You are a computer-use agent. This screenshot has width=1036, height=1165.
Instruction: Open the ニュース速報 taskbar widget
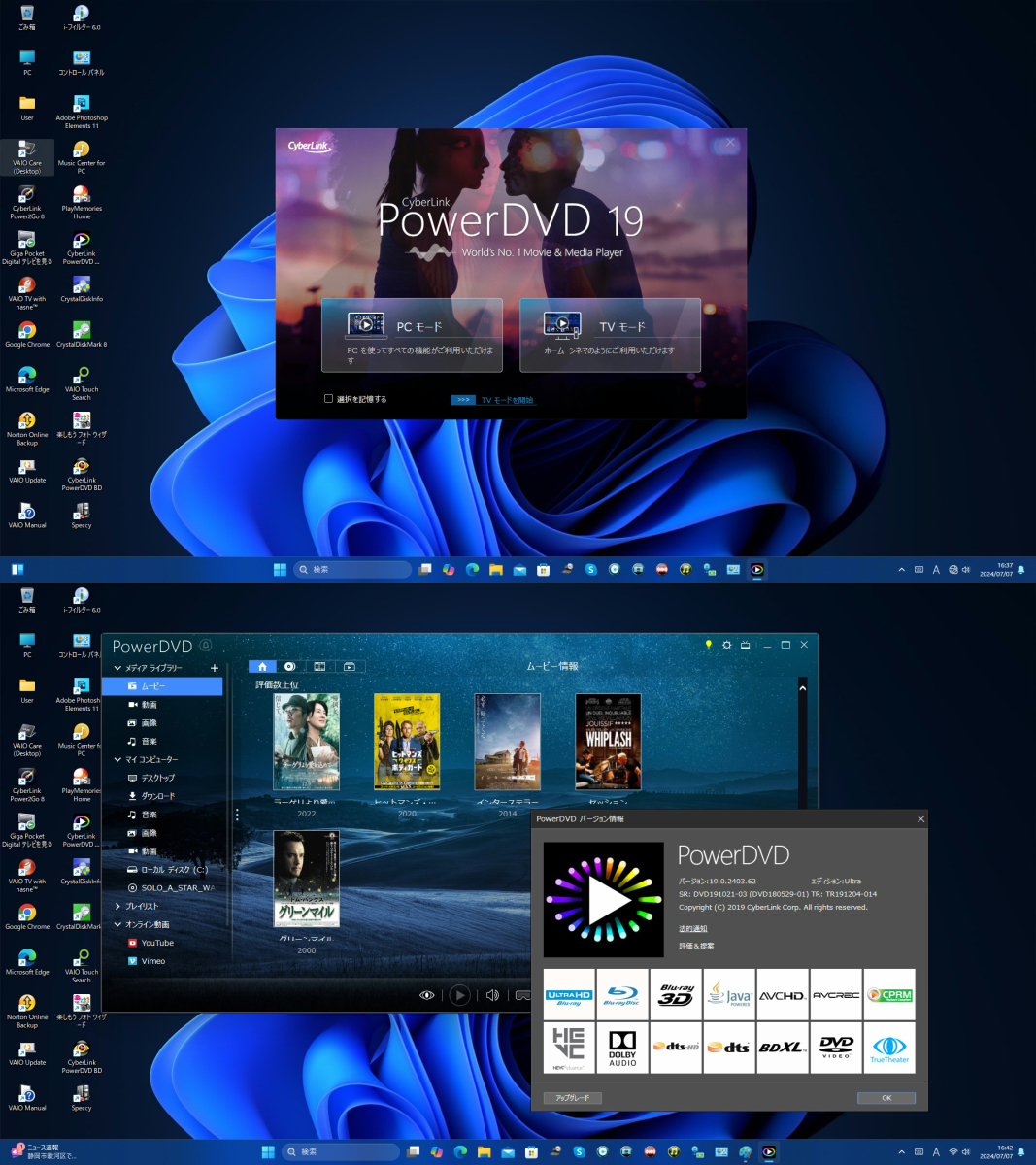coord(44,1151)
